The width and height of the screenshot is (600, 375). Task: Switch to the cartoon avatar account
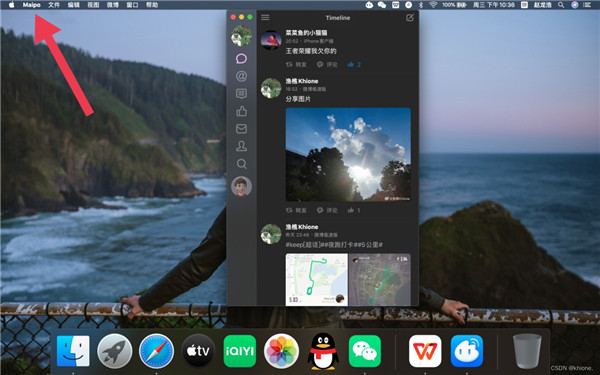[241, 186]
